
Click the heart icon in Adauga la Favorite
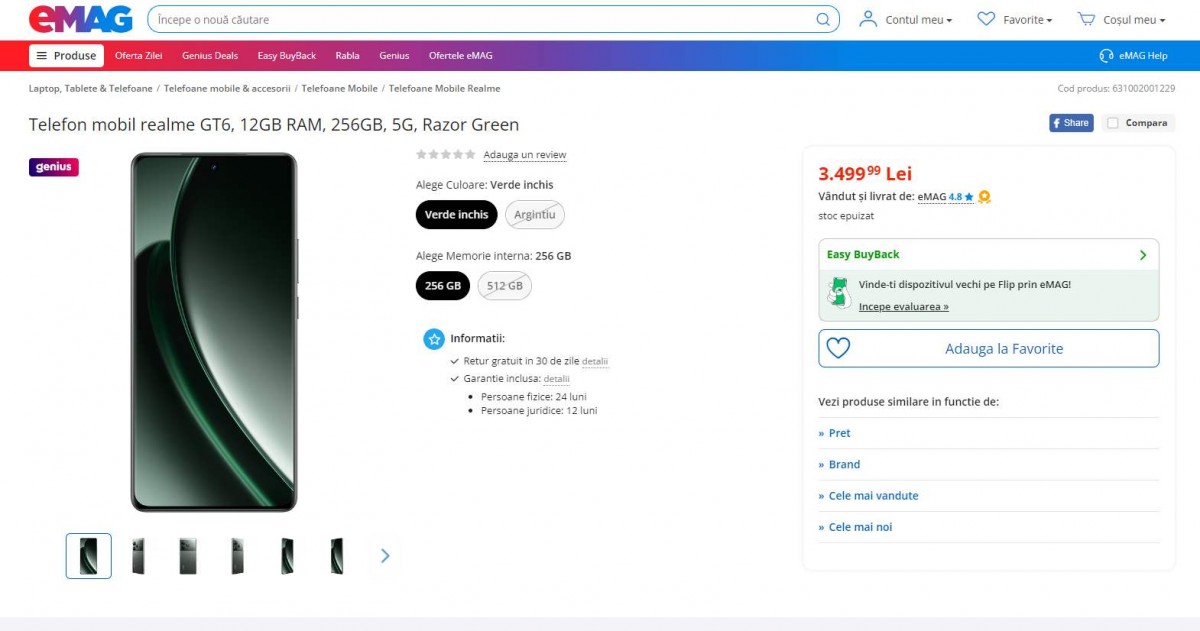pyautogui.click(x=838, y=348)
